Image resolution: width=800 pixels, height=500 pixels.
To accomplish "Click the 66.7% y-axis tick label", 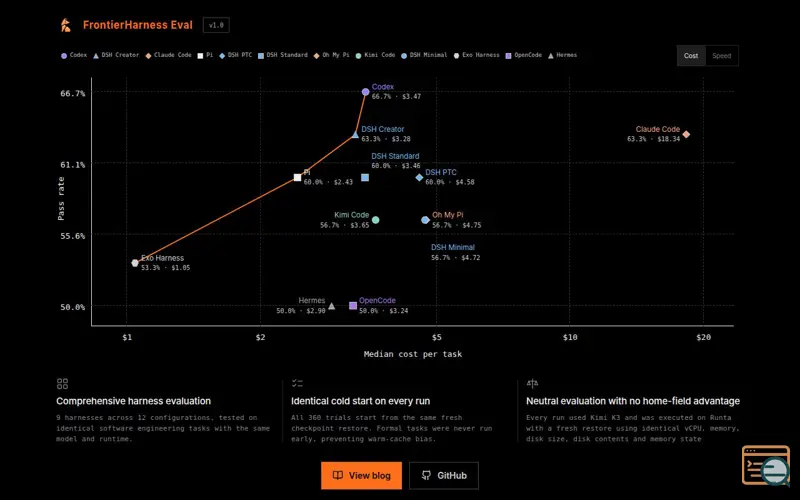I will [72, 93].
